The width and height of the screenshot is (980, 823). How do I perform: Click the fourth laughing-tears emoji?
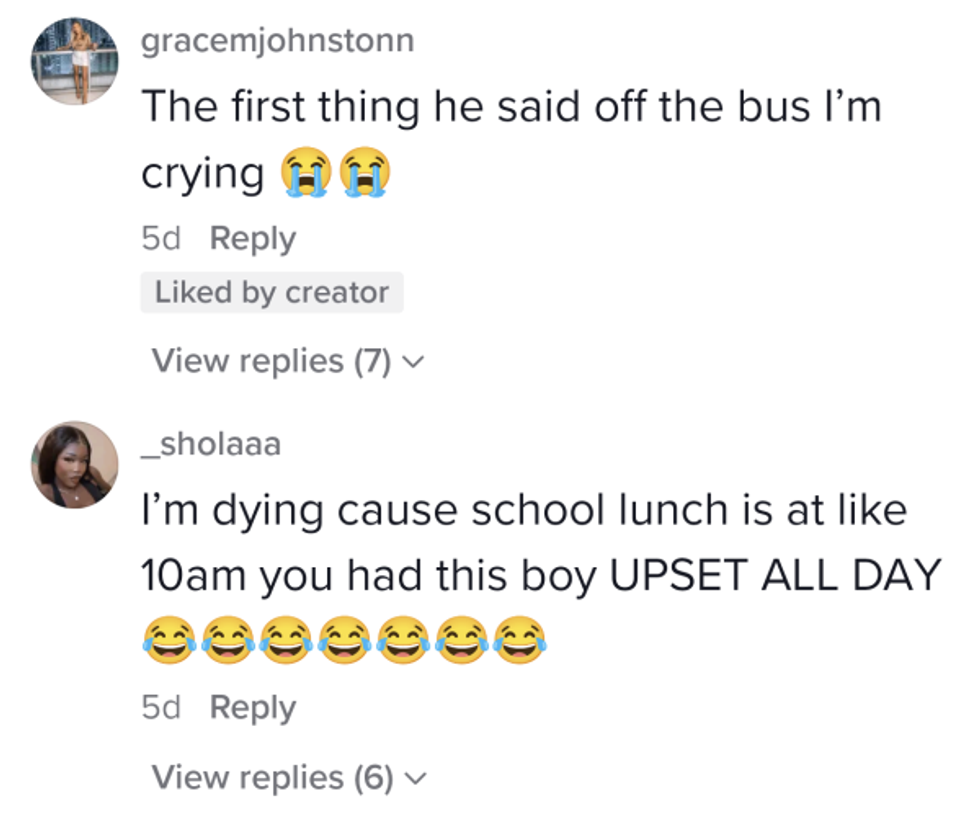[x=346, y=640]
